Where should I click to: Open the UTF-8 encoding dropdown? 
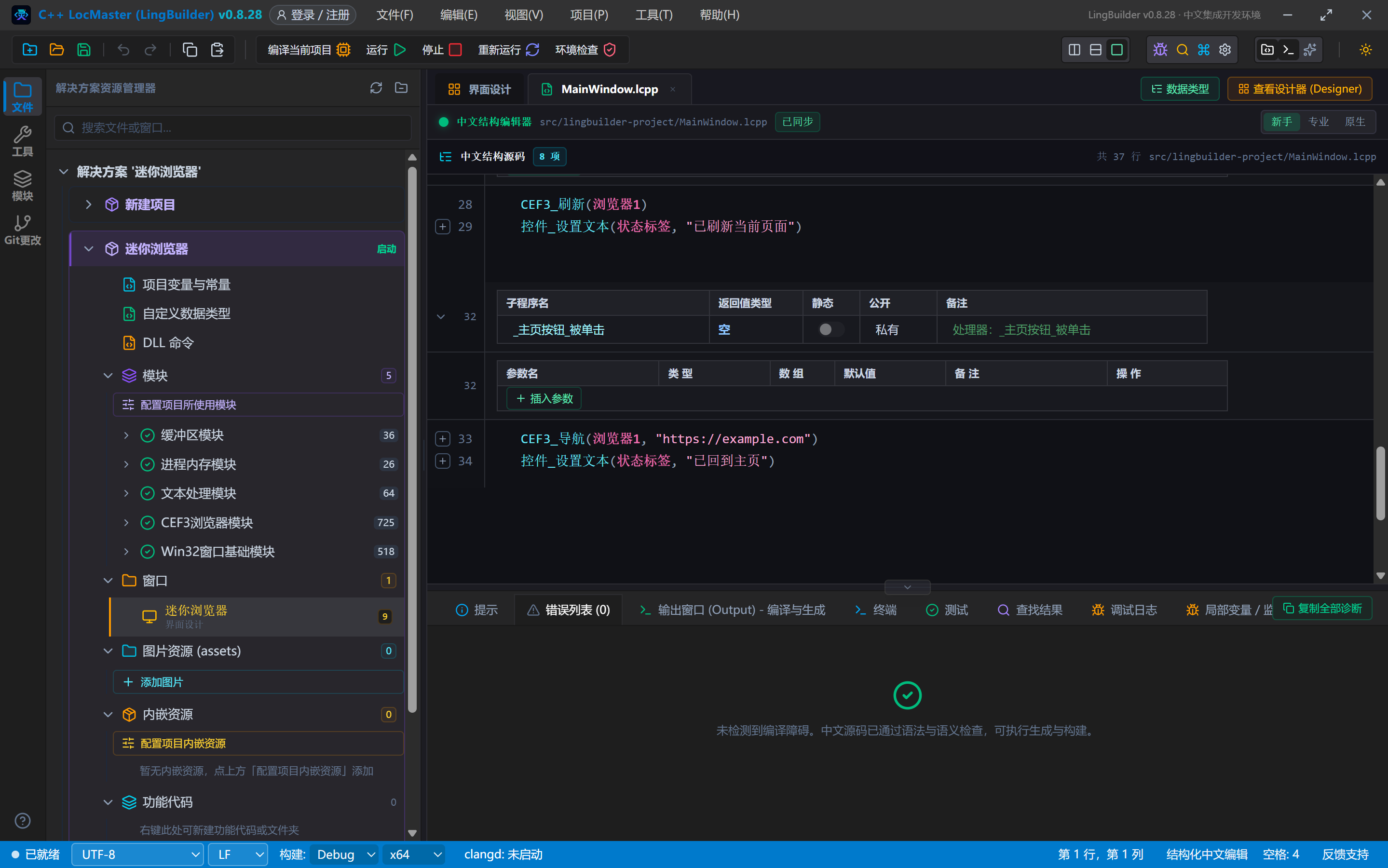[x=138, y=854]
